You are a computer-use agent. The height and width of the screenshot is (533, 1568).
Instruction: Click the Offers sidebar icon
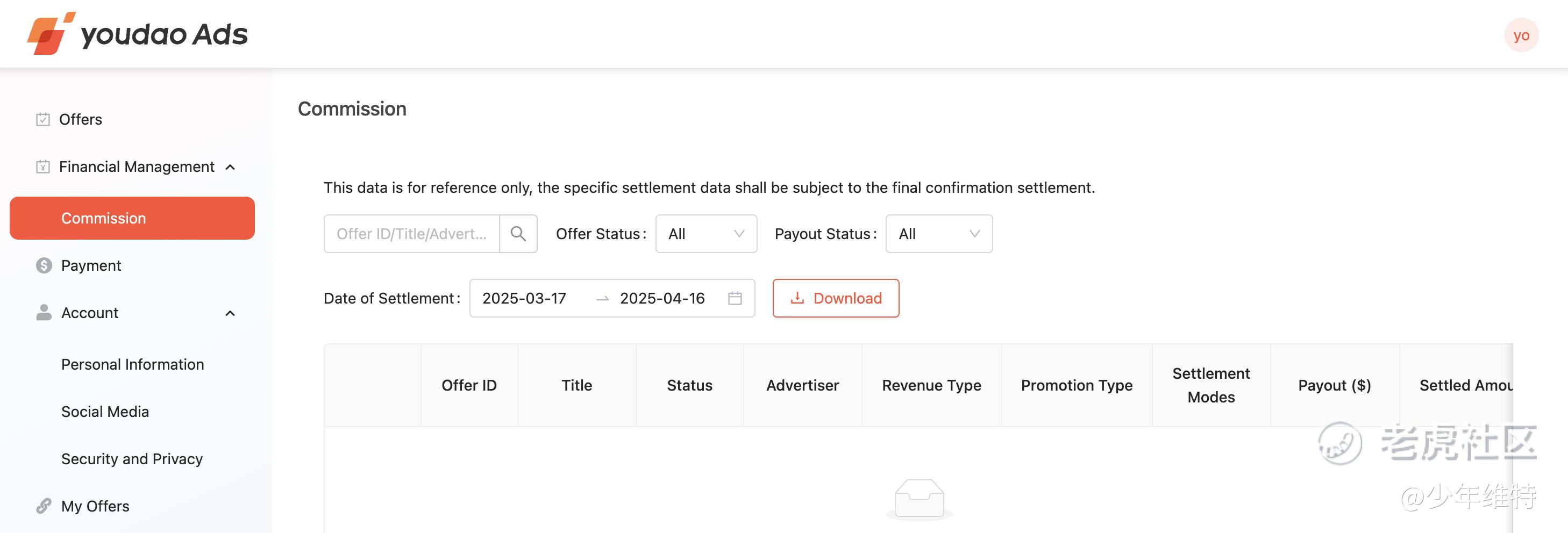42,119
